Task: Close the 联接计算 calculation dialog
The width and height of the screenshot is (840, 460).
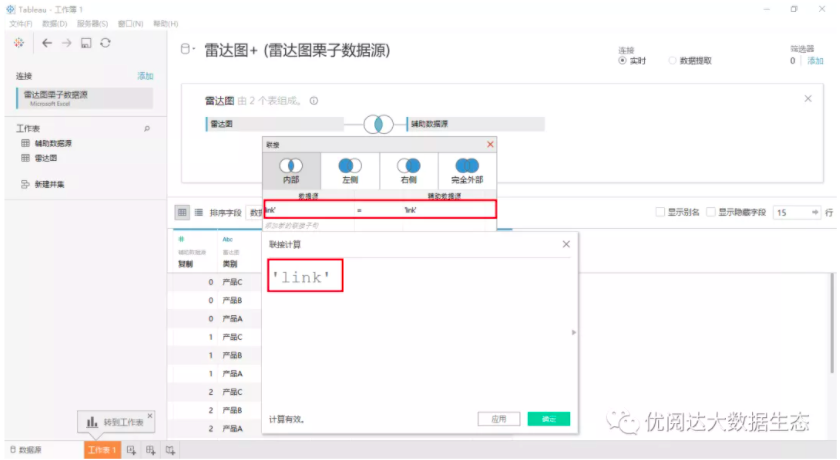Action: (x=566, y=244)
